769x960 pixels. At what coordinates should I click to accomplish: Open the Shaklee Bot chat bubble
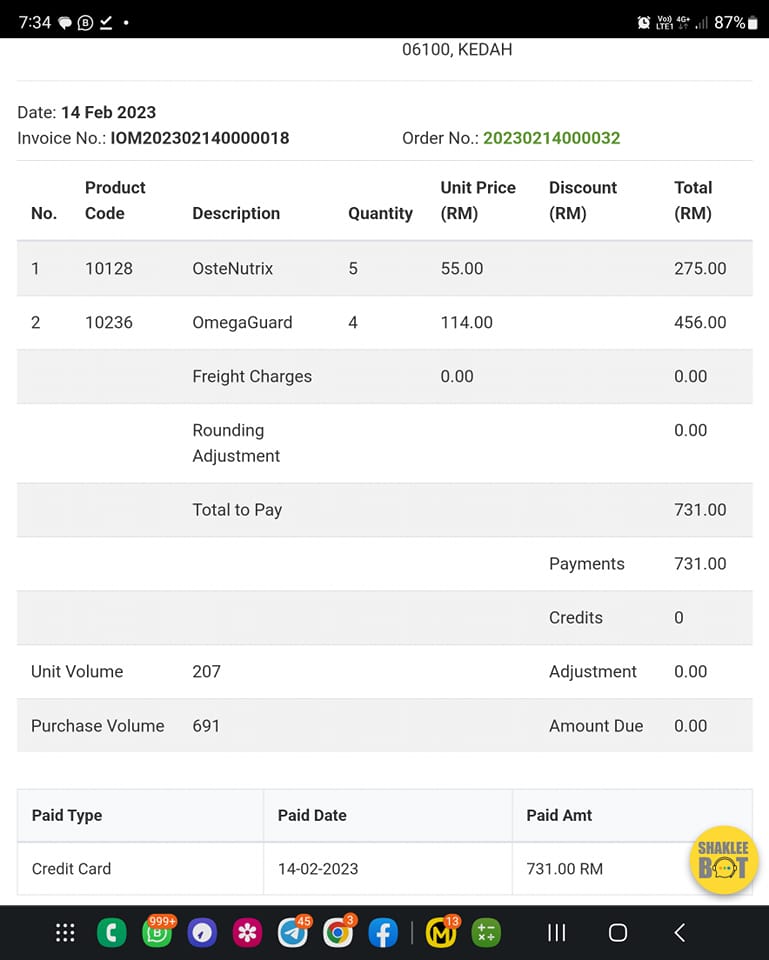point(723,860)
